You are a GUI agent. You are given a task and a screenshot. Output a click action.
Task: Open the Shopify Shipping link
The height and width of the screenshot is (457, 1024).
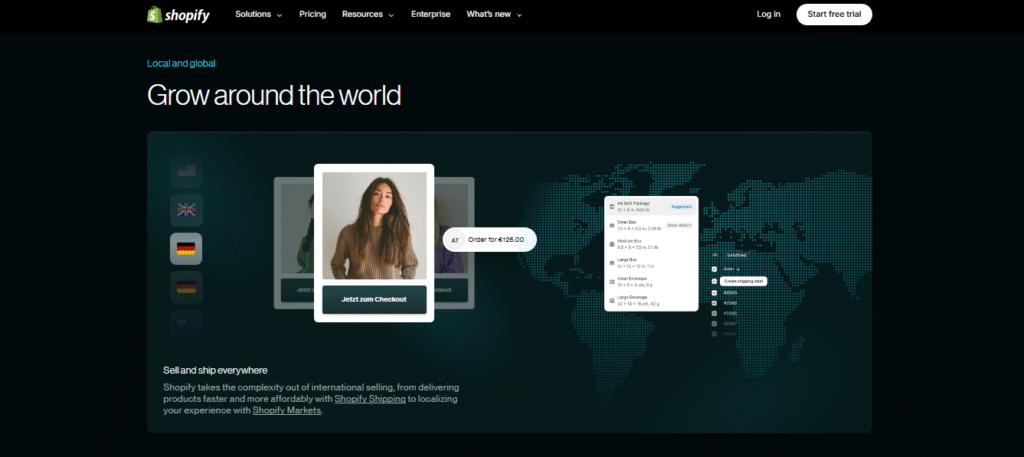[370, 398]
